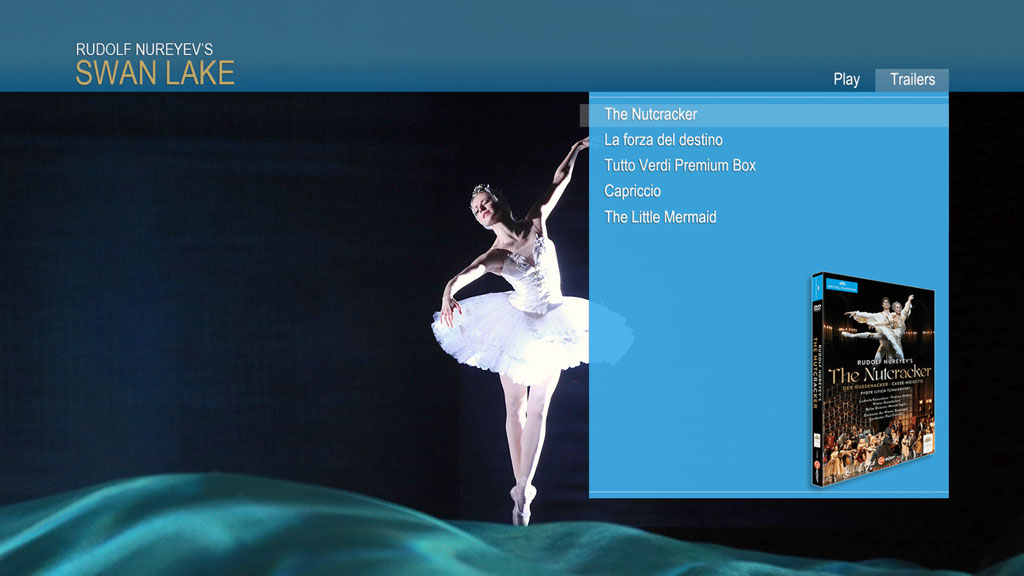The height and width of the screenshot is (576, 1024).
Task: Click the ballerina's tiara
Action: (482, 189)
